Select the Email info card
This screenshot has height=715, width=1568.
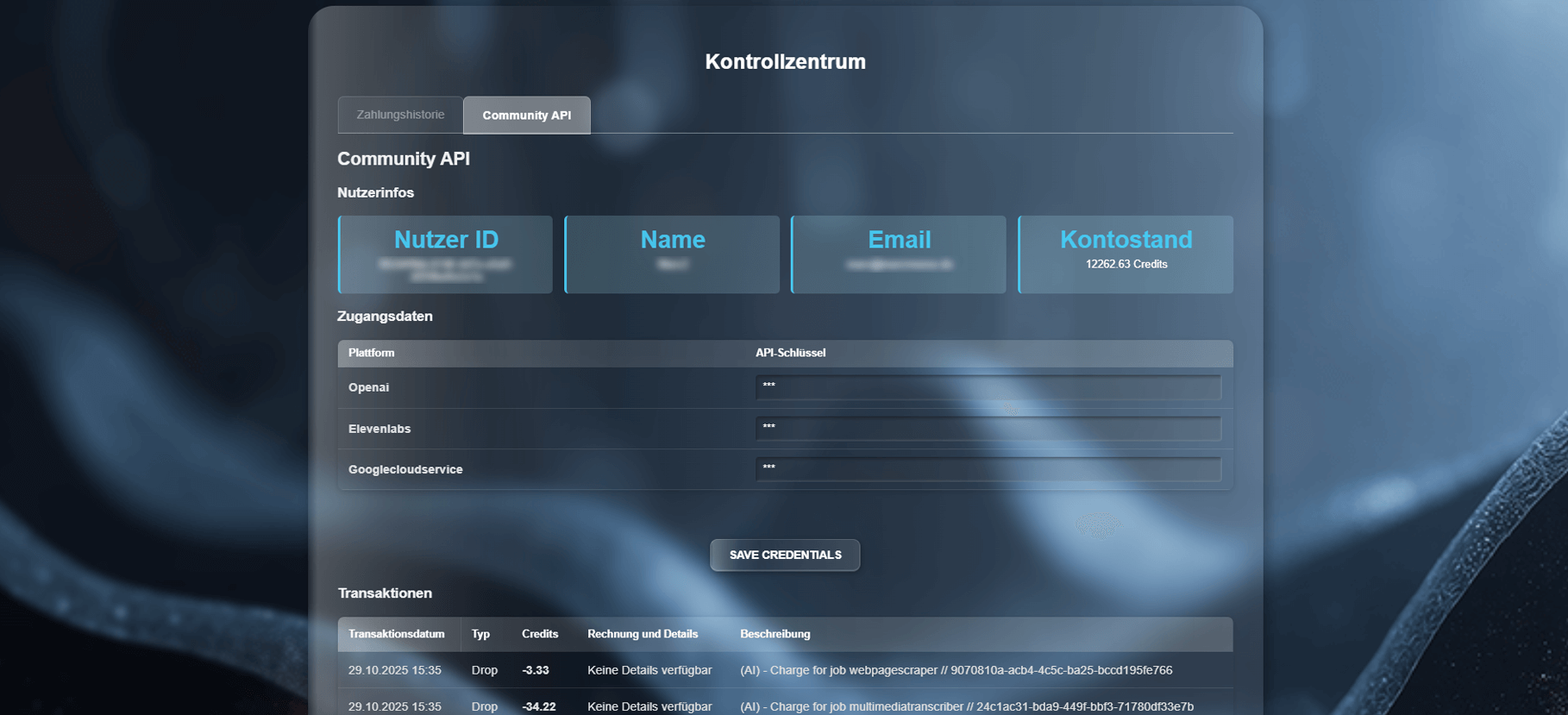899,254
